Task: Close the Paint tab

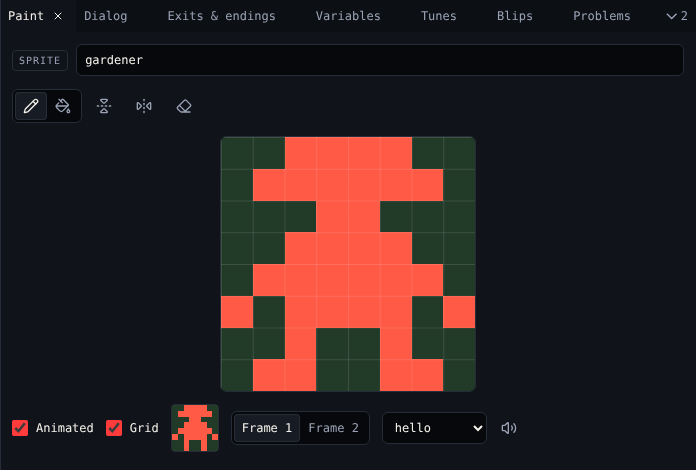Action: point(58,16)
